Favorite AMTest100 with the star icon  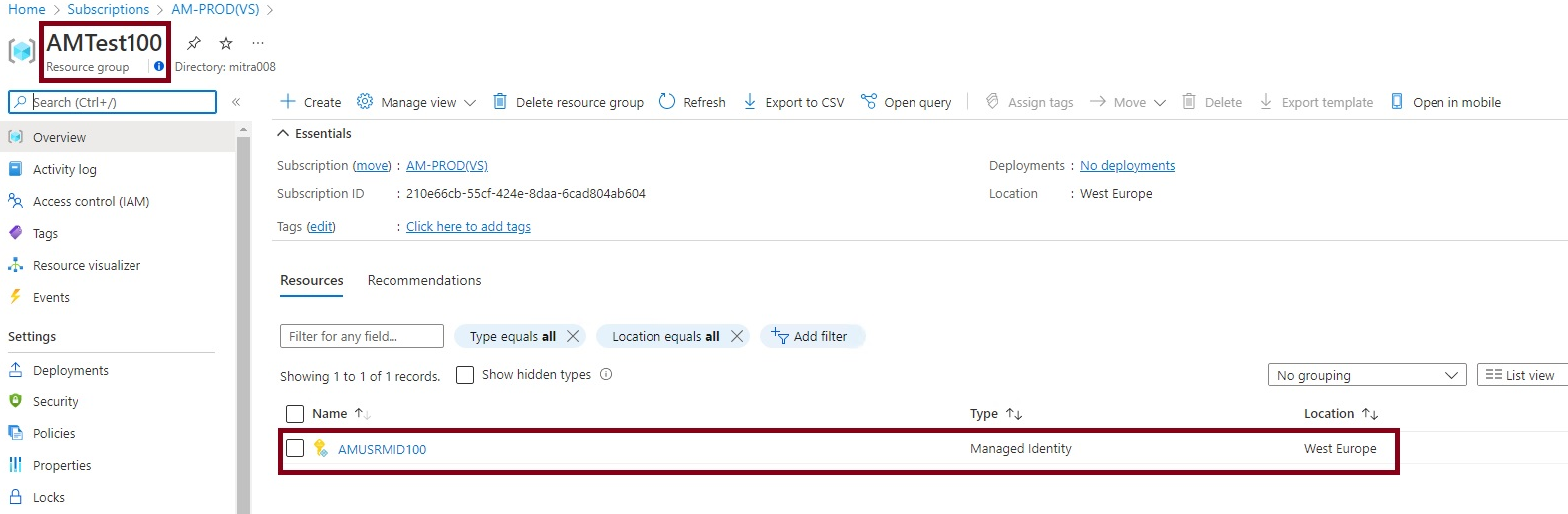click(x=226, y=43)
